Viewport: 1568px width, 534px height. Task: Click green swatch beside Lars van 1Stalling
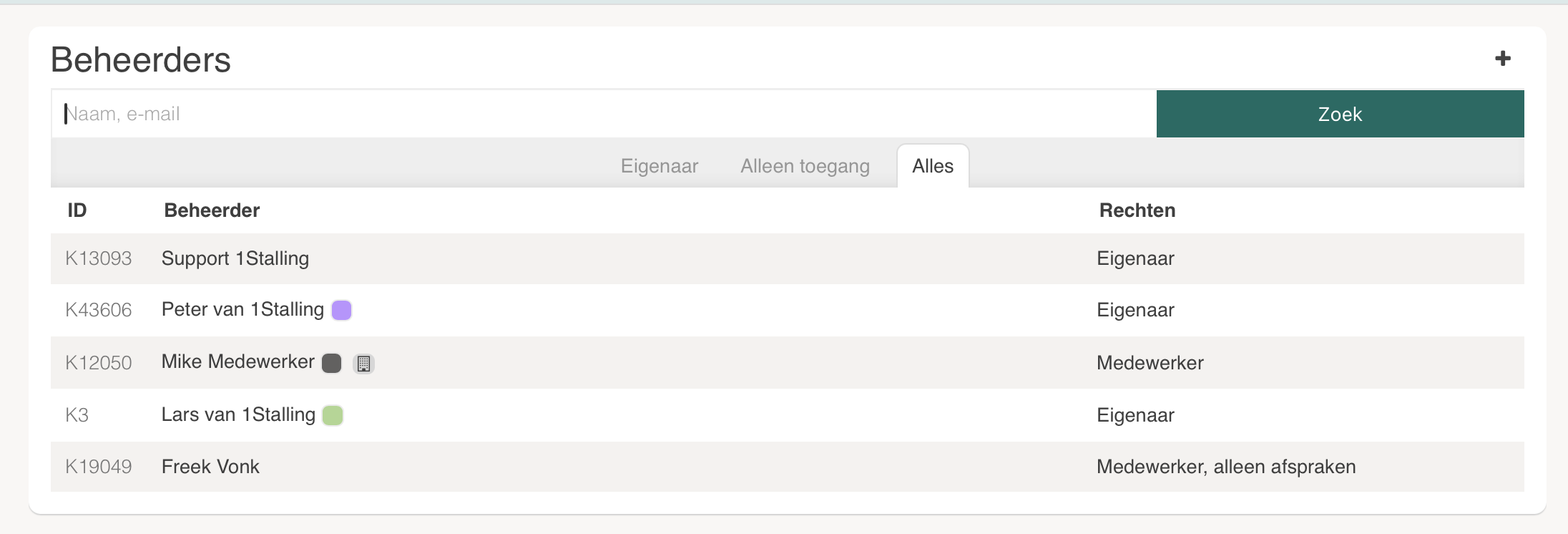pos(333,415)
